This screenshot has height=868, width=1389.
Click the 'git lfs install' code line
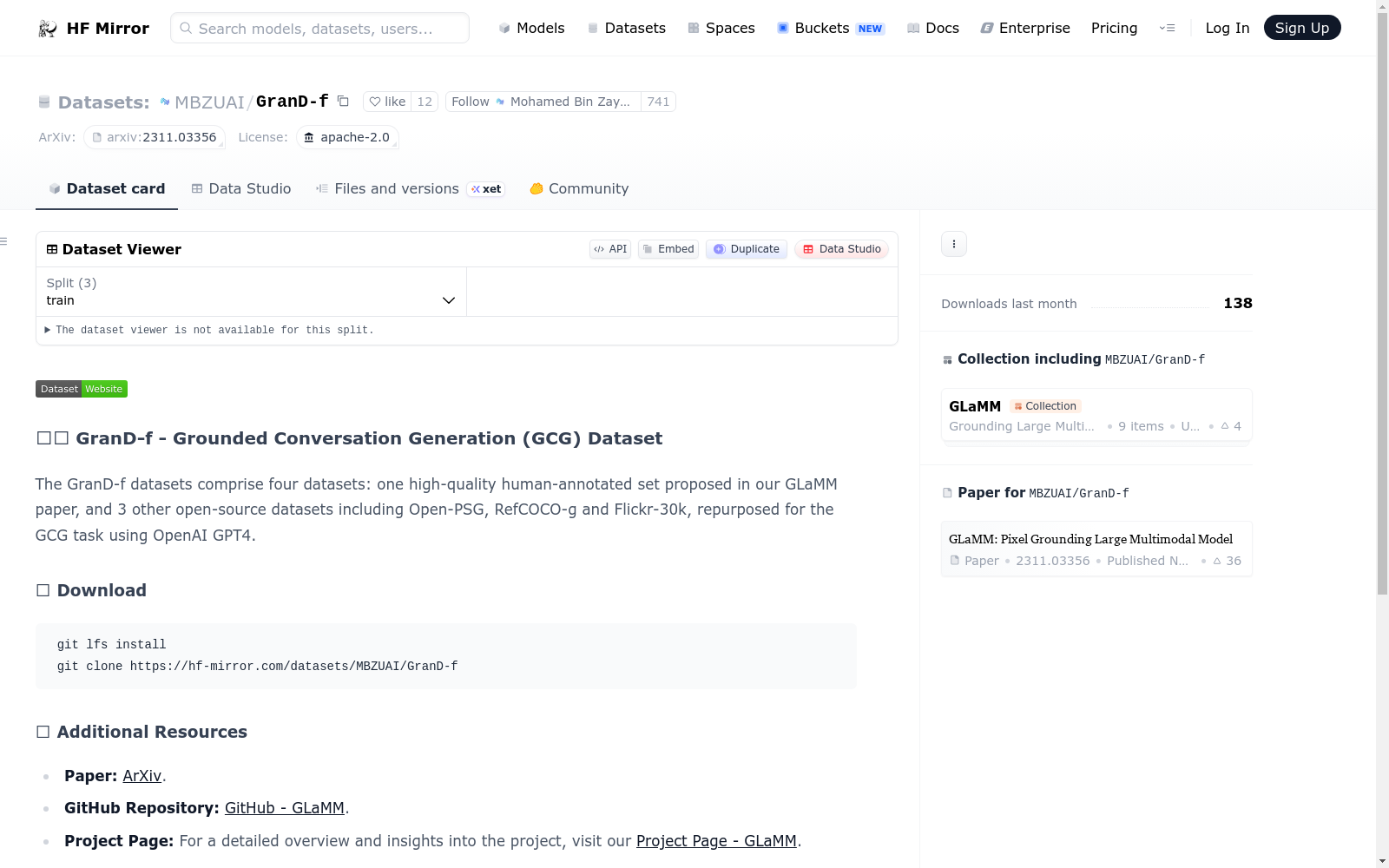click(111, 645)
